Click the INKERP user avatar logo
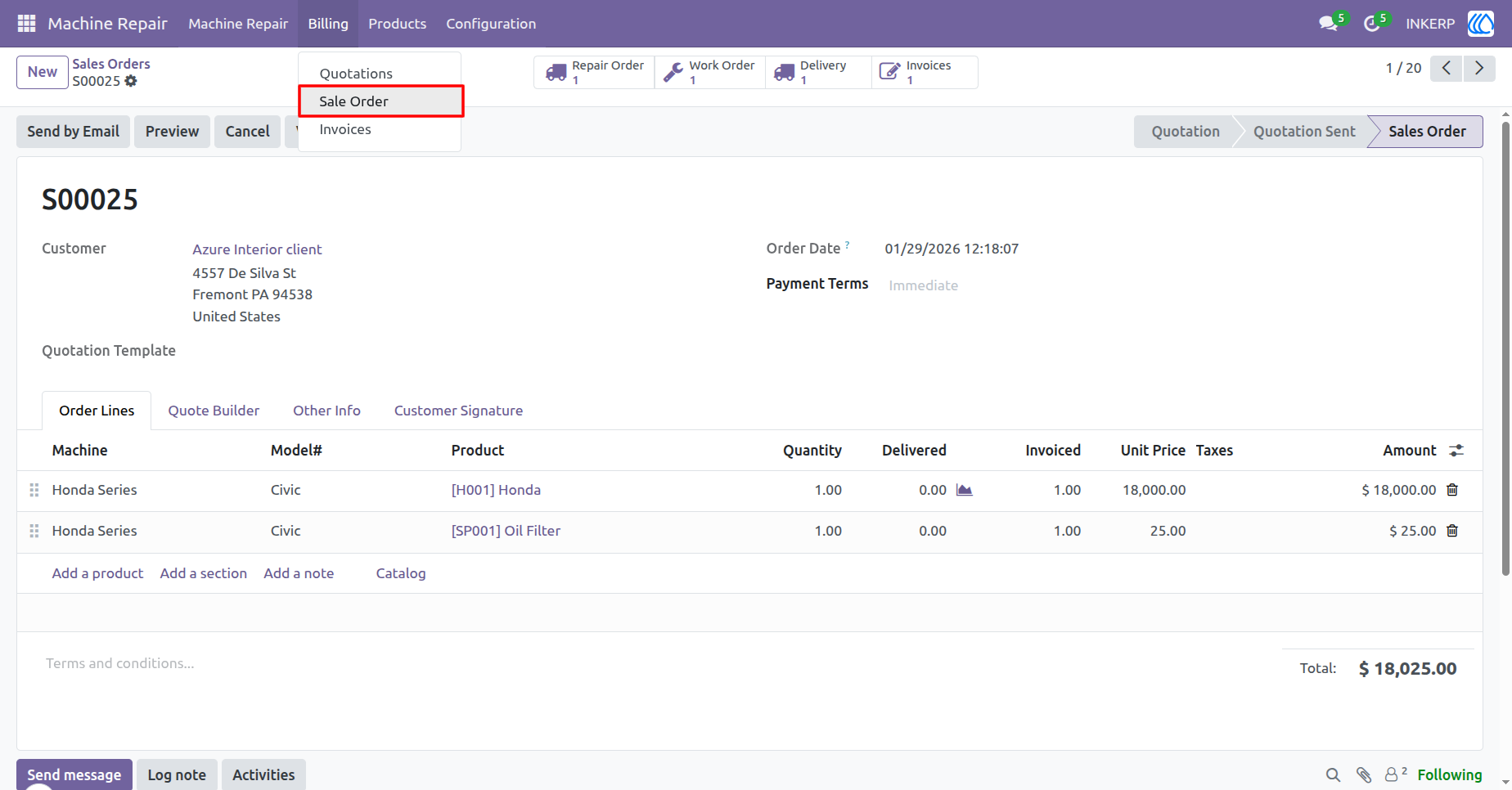The height and width of the screenshot is (790, 1512). pyautogui.click(x=1480, y=24)
